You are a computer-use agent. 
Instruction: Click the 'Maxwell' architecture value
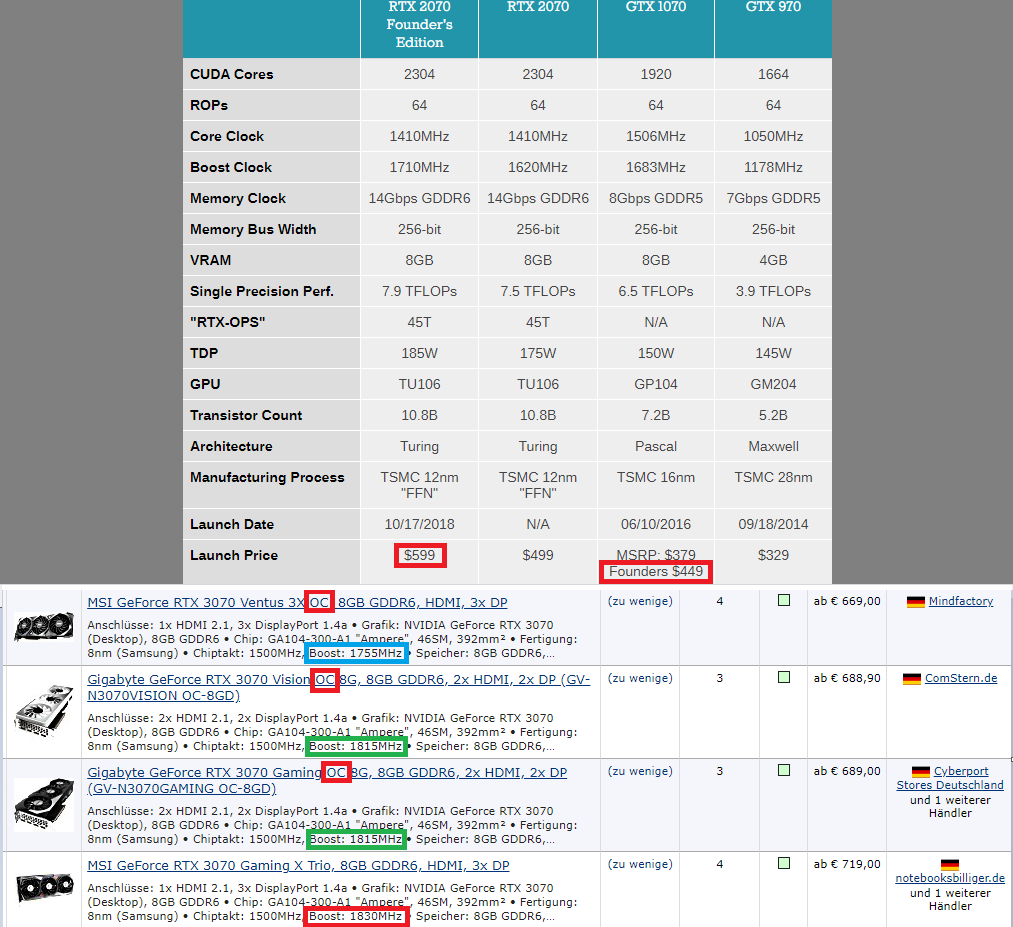tap(773, 446)
